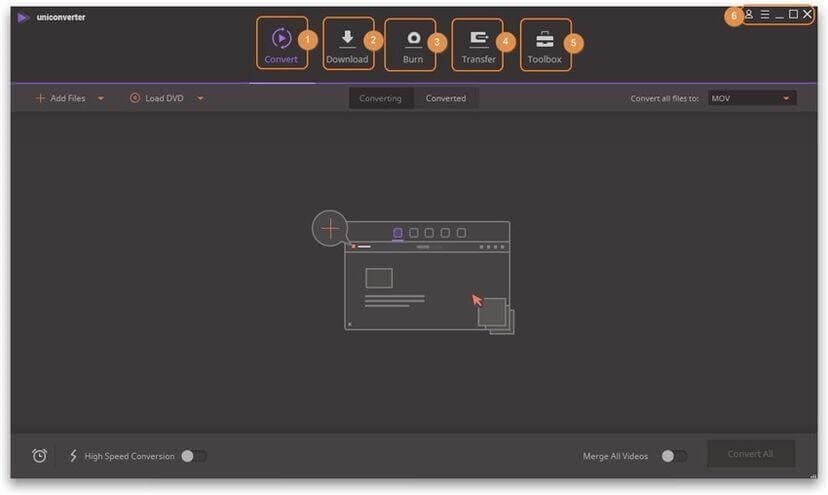Screen dimensions: 828x495
Task: Open the MOV output format dropdown
Action: (752, 99)
